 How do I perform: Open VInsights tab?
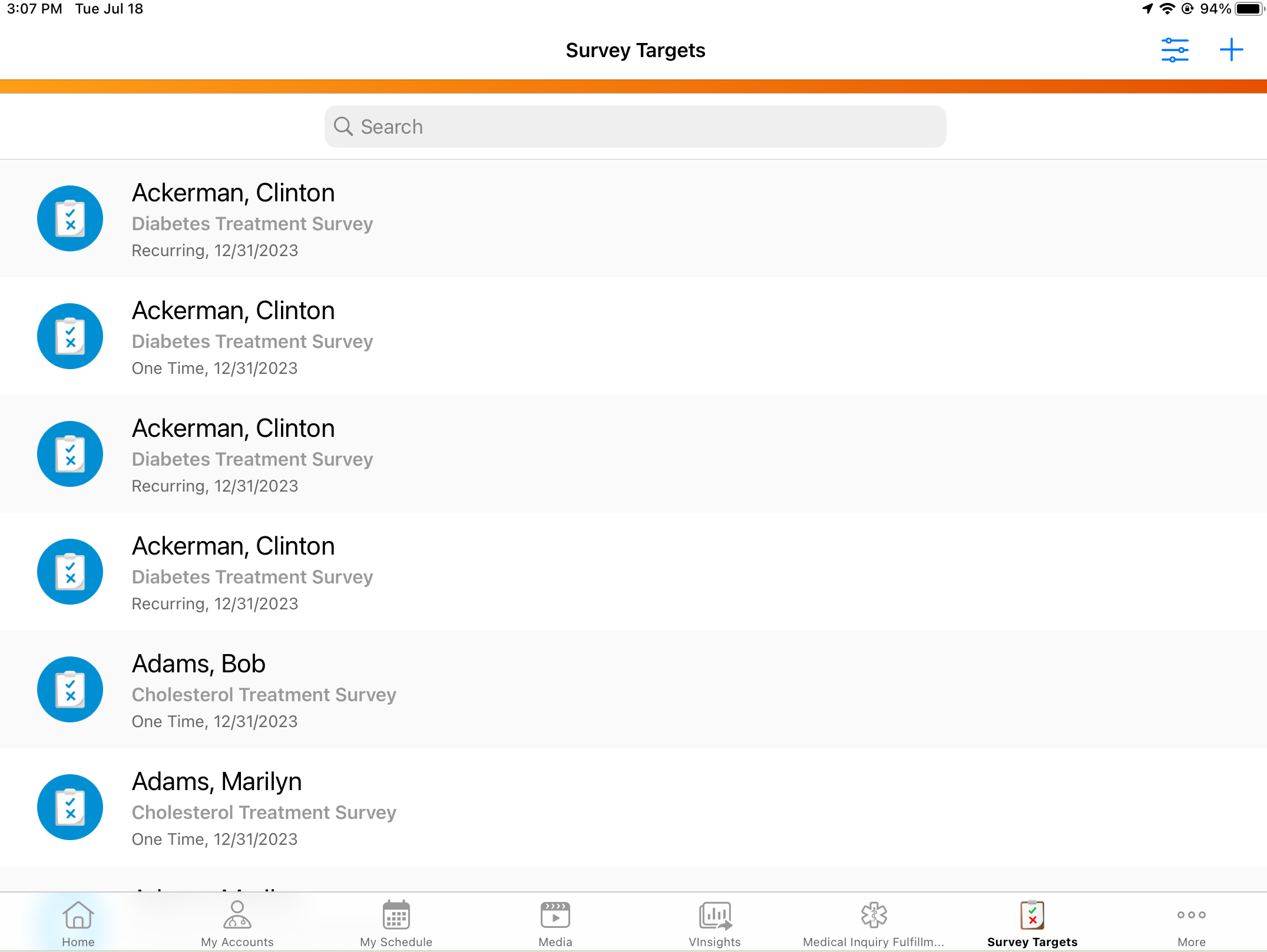(714, 923)
